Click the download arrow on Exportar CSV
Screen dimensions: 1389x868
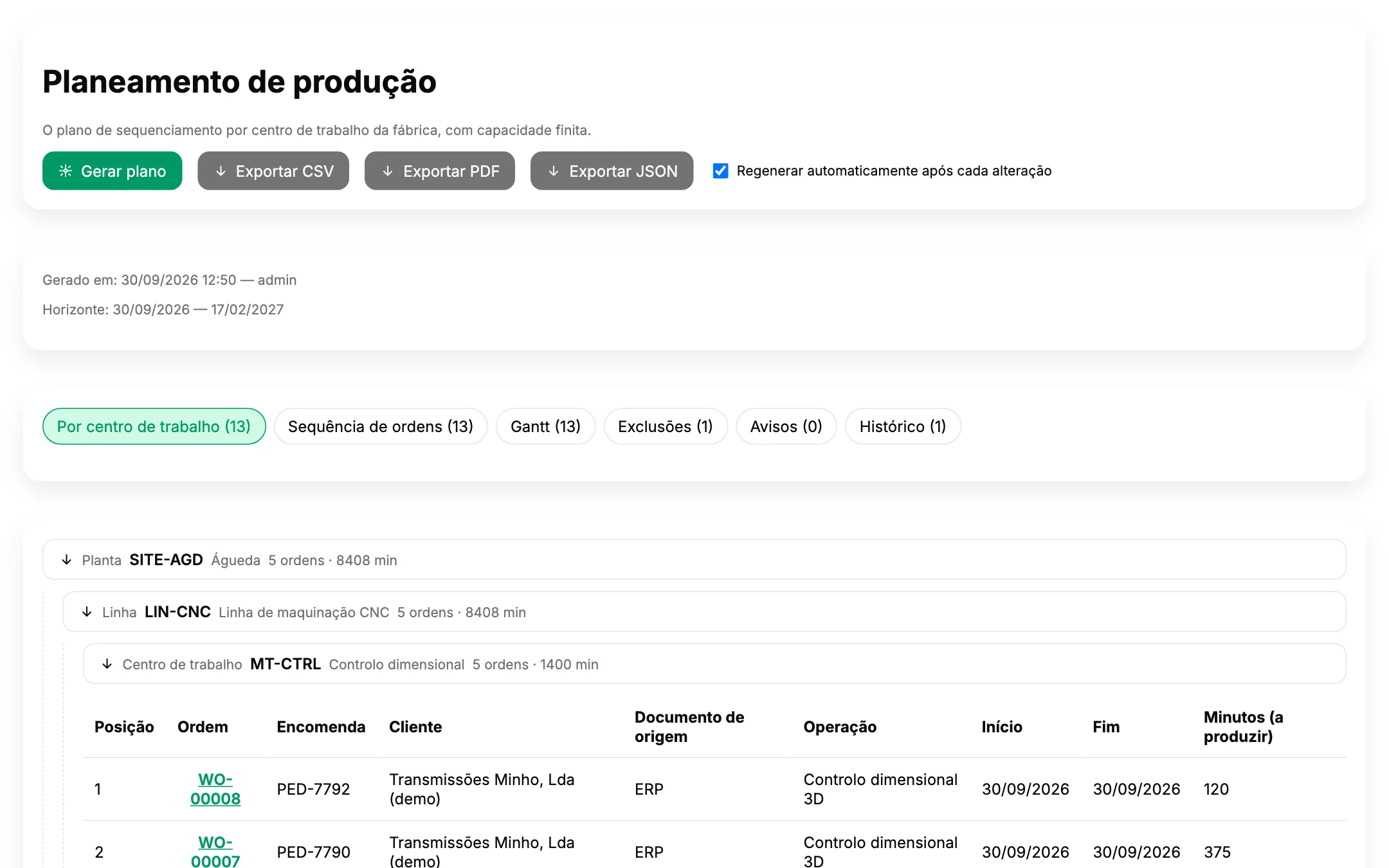(221, 171)
